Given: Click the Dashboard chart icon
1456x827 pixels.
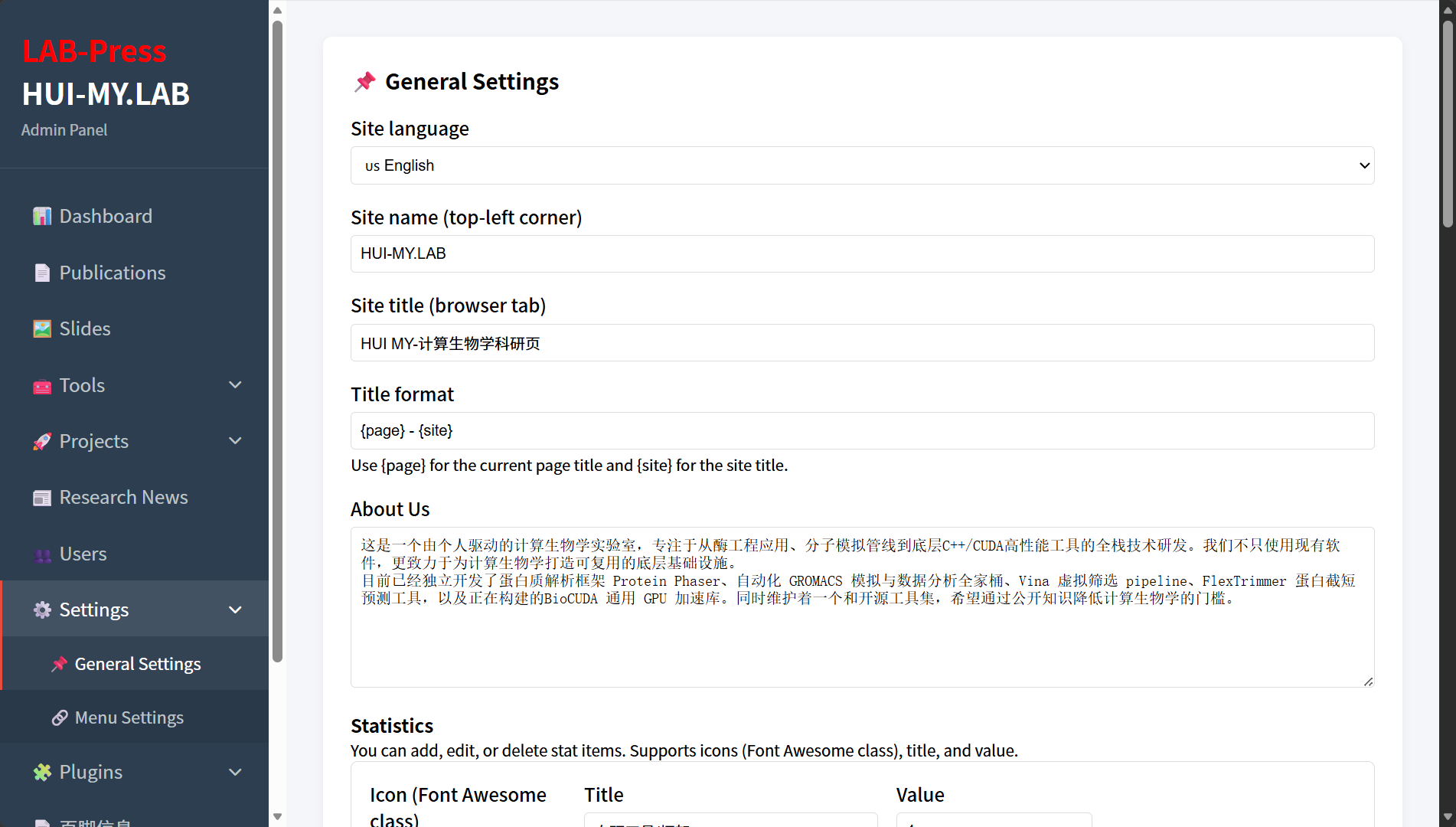Looking at the screenshot, I should click(x=42, y=217).
